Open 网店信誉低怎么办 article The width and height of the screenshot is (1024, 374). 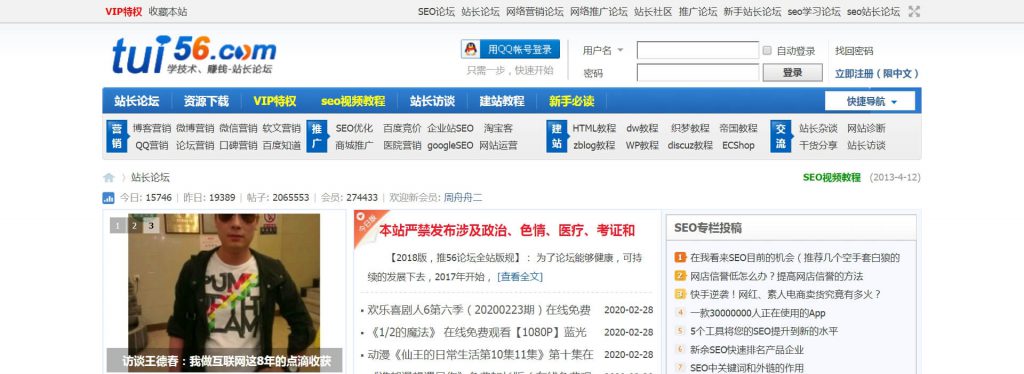click(x=776, y=276)
